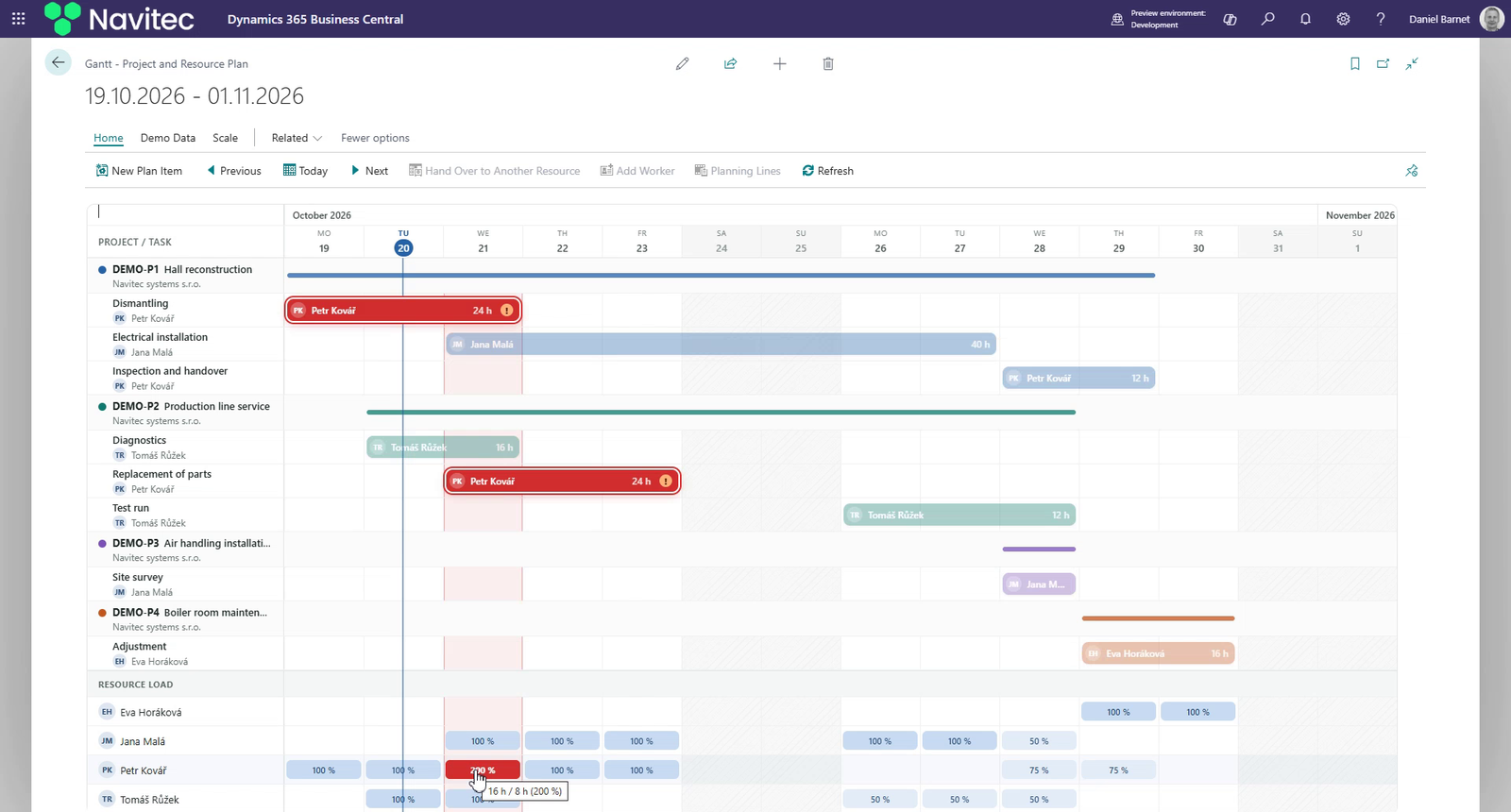
Task: Click warning icon on Replacement of parts bar
Action: 666,482
